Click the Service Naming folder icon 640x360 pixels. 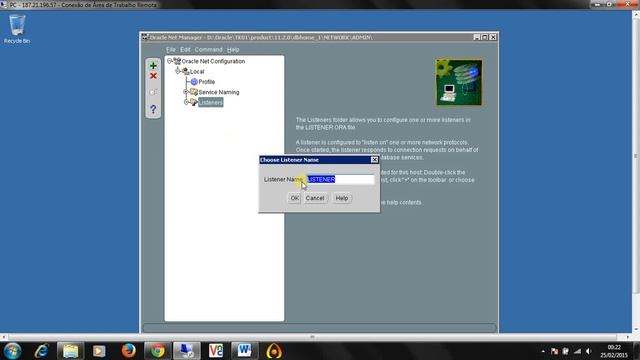tap(194, 92)
